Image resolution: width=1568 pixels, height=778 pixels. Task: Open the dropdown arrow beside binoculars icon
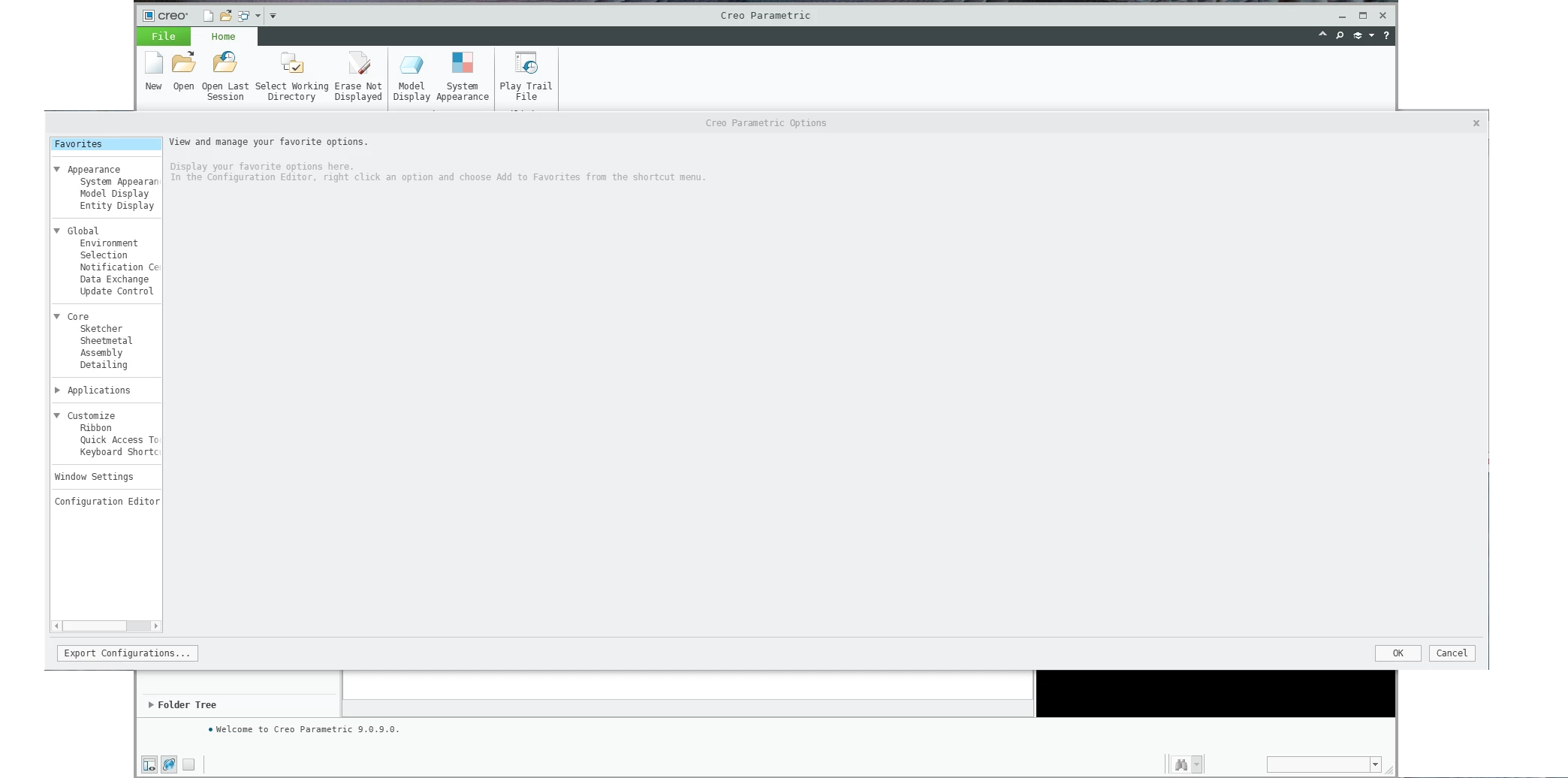point(1197,764)
